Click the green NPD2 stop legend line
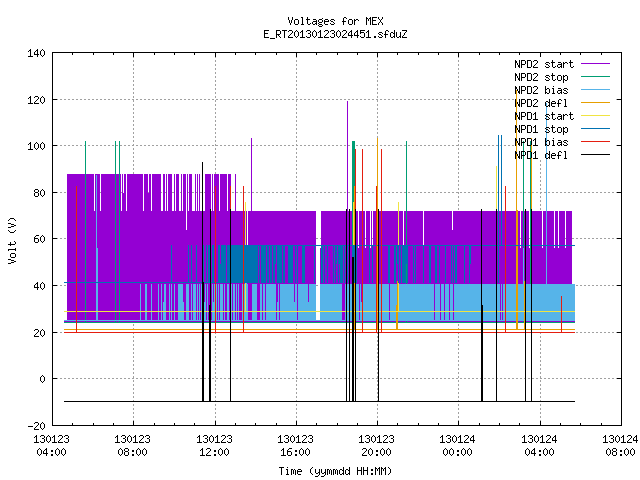The image size is (640, 480). point(595,77)
